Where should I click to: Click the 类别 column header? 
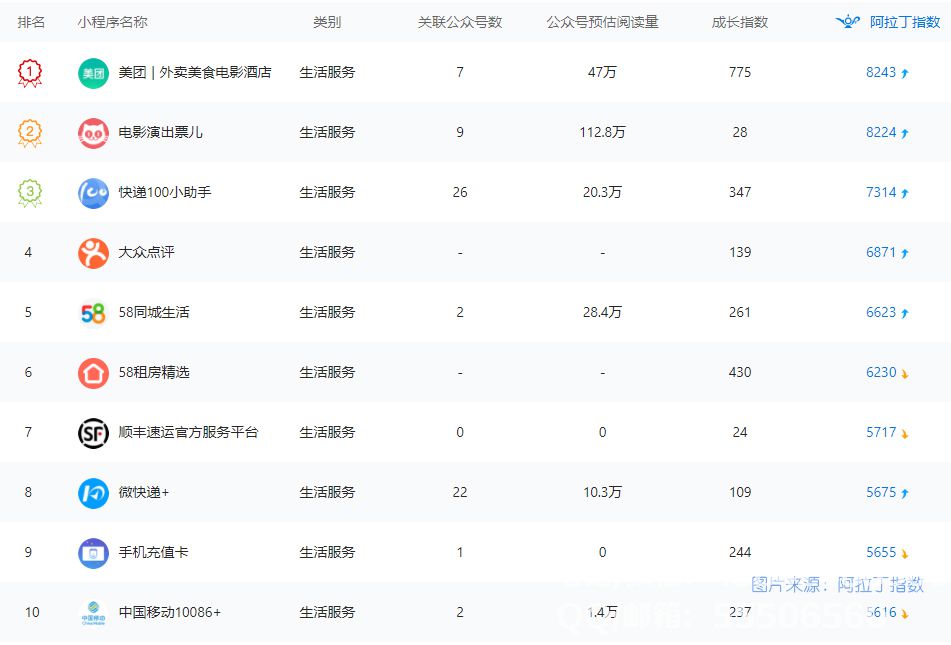[x=327, y=22]
